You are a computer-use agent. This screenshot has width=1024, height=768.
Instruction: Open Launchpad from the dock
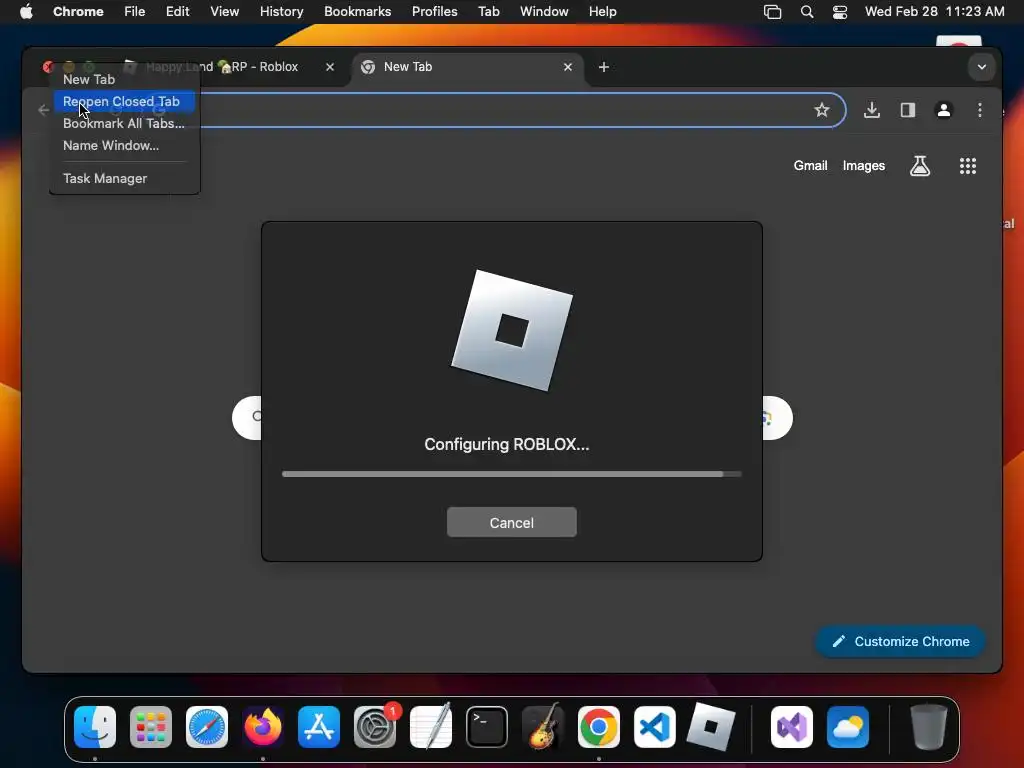[x=151, y=727]
